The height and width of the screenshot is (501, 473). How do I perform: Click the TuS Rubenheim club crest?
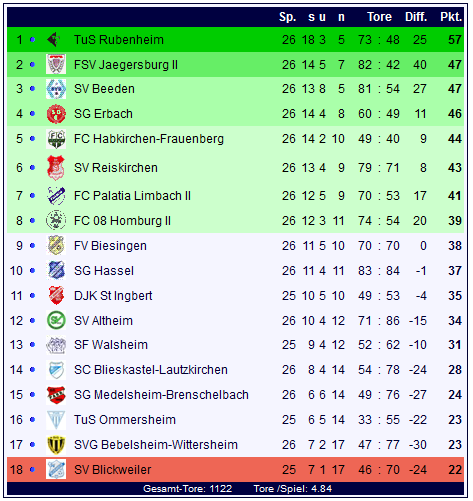[54, 40]
